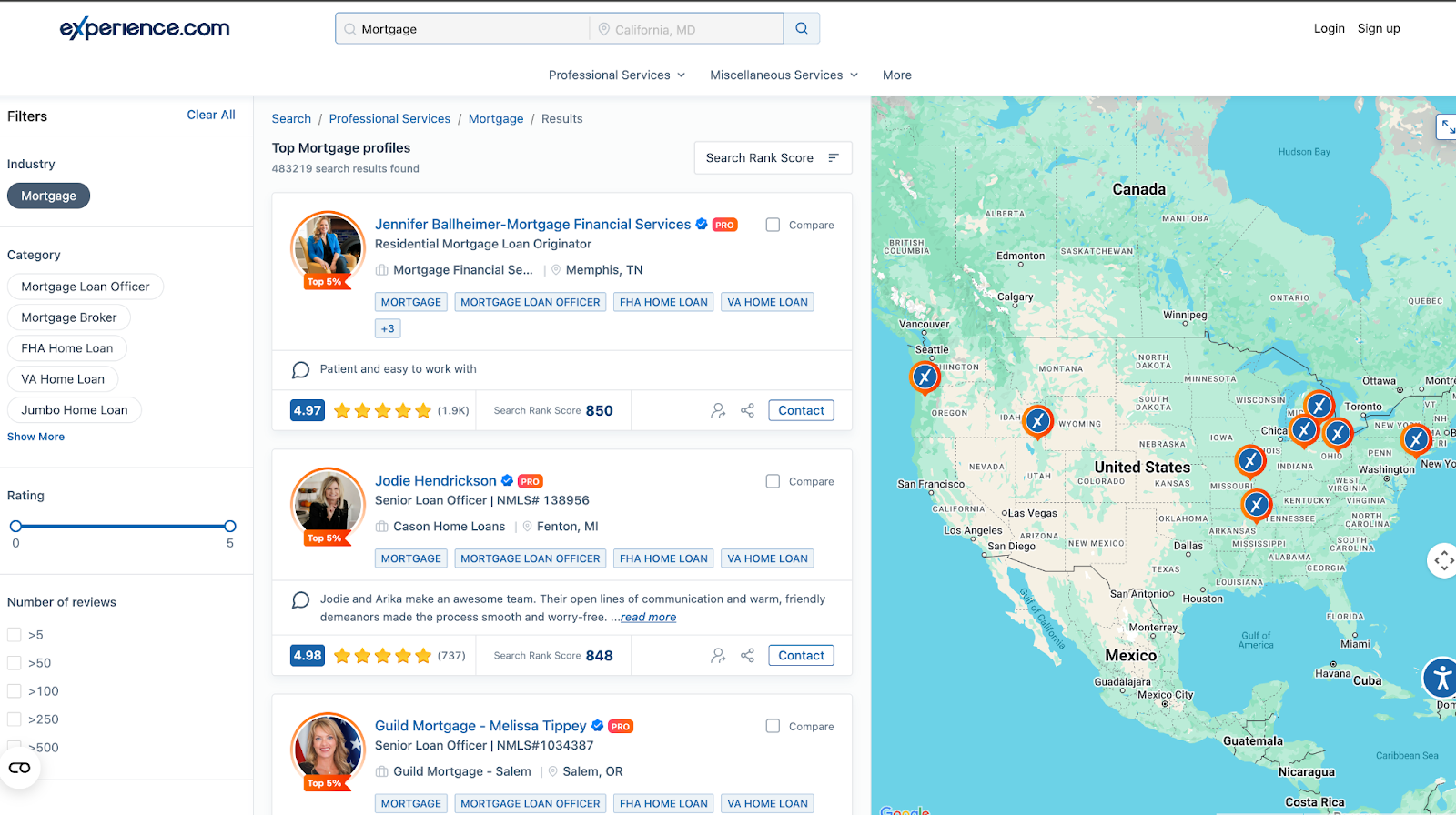Viewport: 1456px width, 815px height.
Task: Click the location input field
Action: pos(687,29)
